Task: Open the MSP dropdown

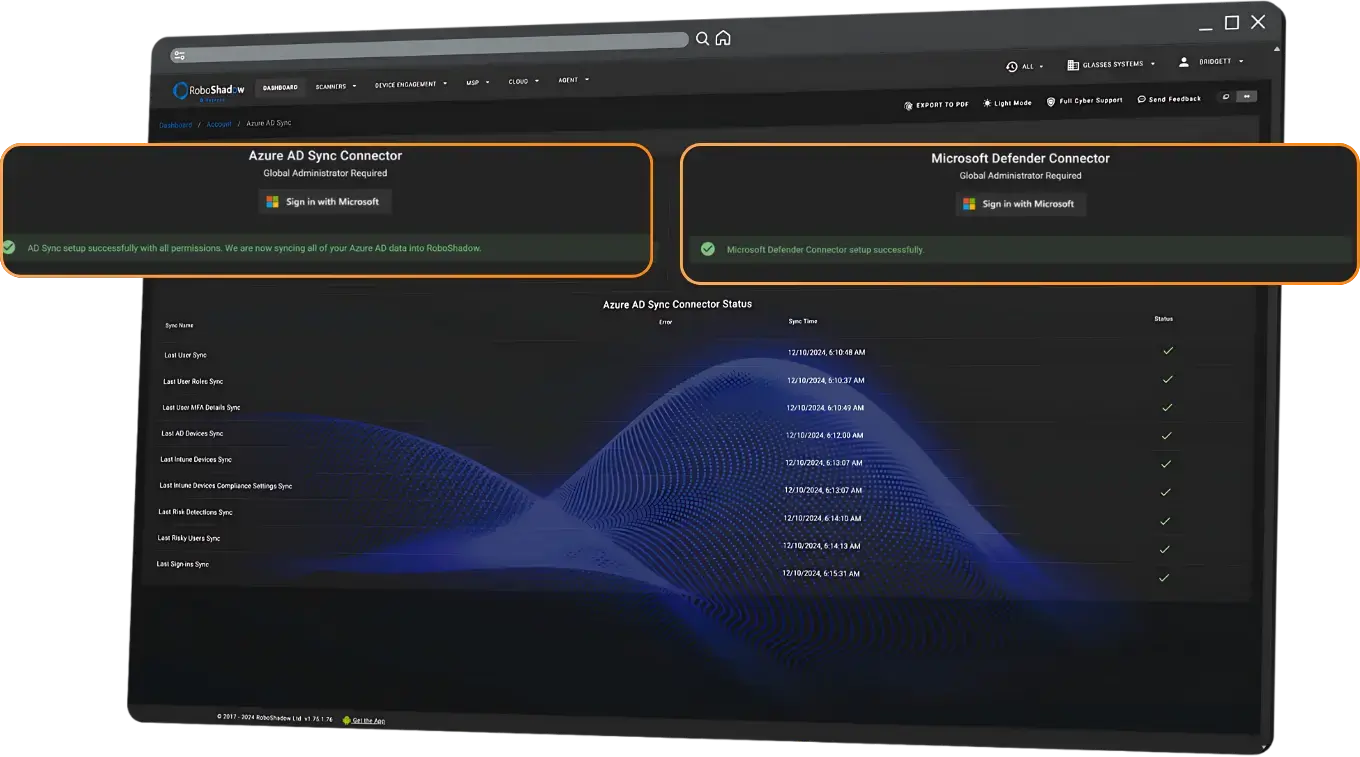Action: point(478,83)
